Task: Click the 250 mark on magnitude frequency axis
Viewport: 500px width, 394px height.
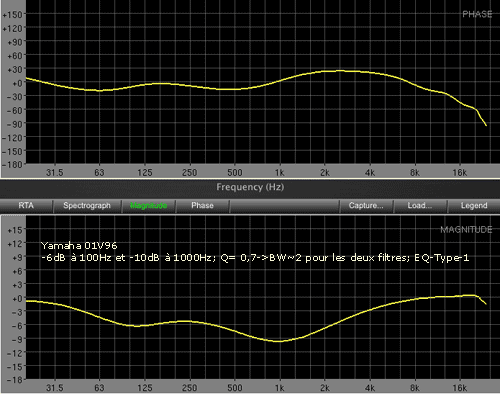Action: [189, 388]
